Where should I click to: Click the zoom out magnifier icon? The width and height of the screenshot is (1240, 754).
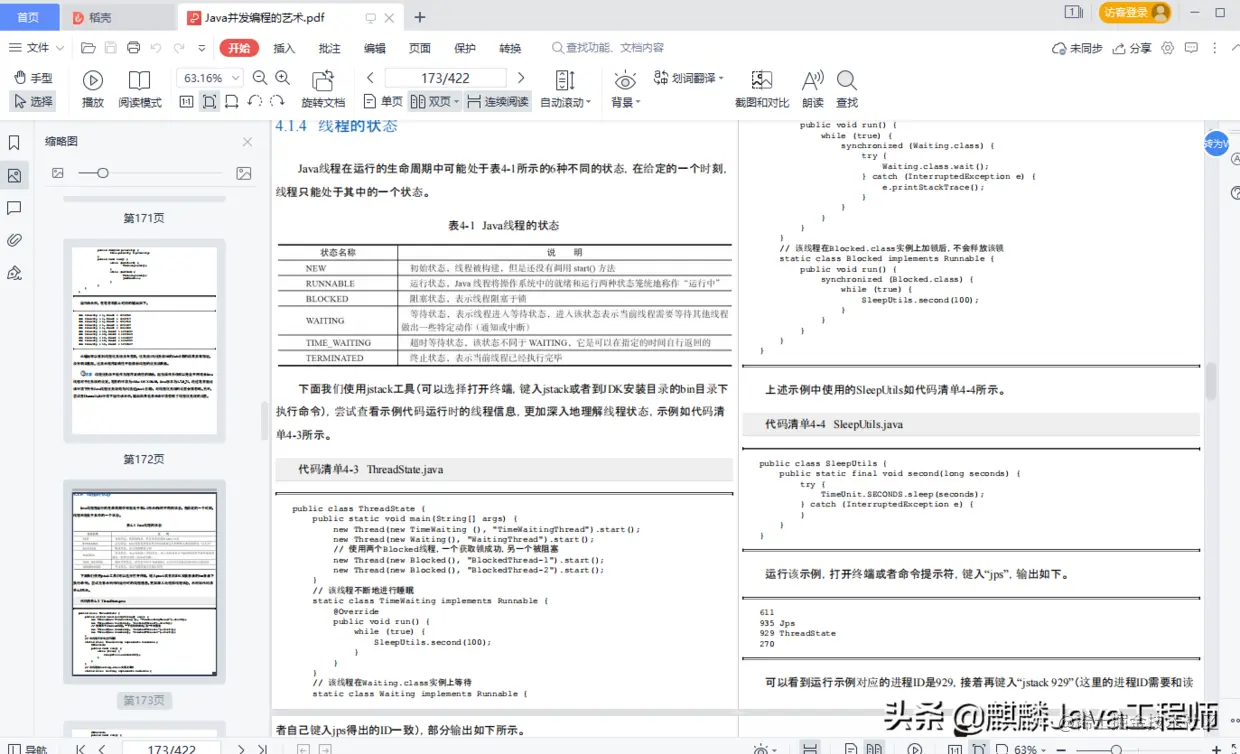(x=260, y=78)
